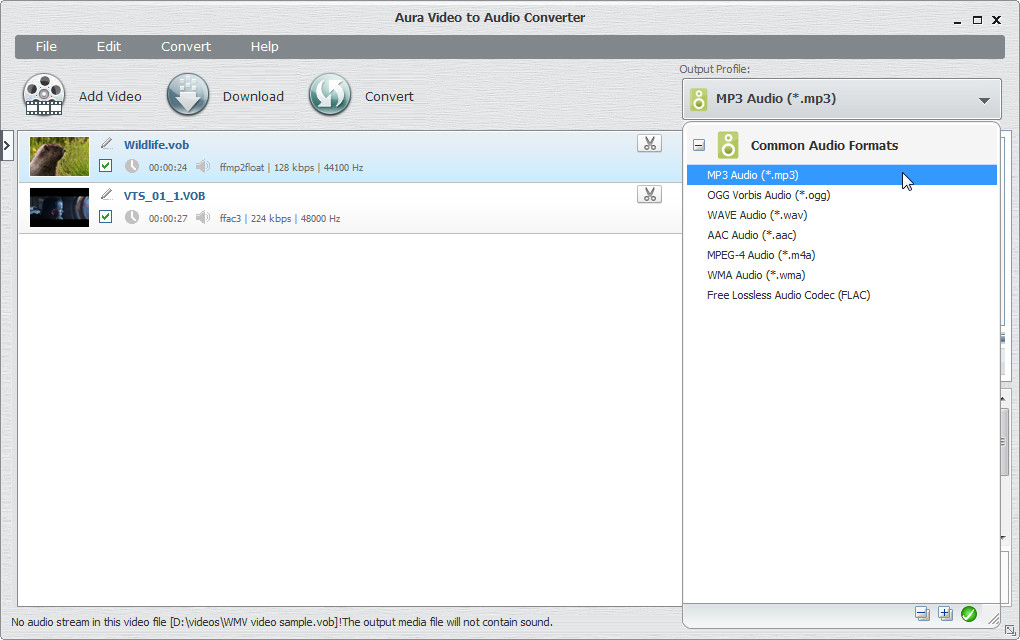Viewport: 1020px width, 640px height.
Task: Uncheck the VTS_01_1.VOB checkbox
Action: (x=106, y=217)
